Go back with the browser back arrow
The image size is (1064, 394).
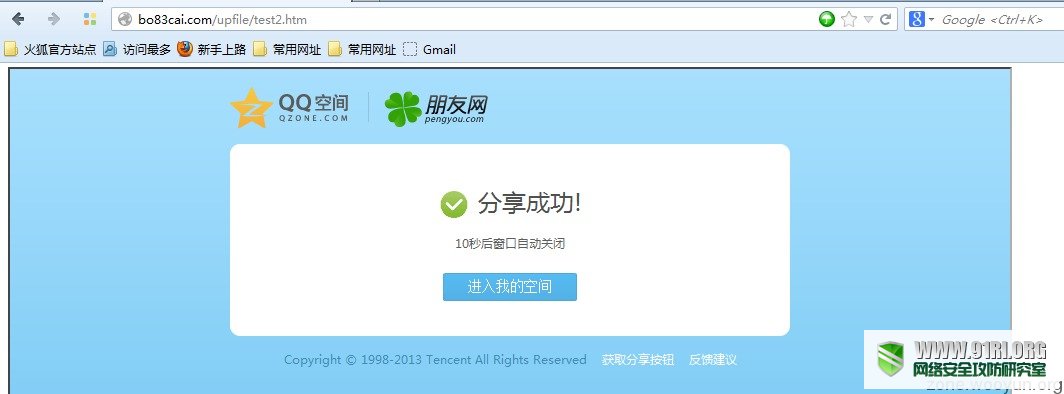pos(18,19)
